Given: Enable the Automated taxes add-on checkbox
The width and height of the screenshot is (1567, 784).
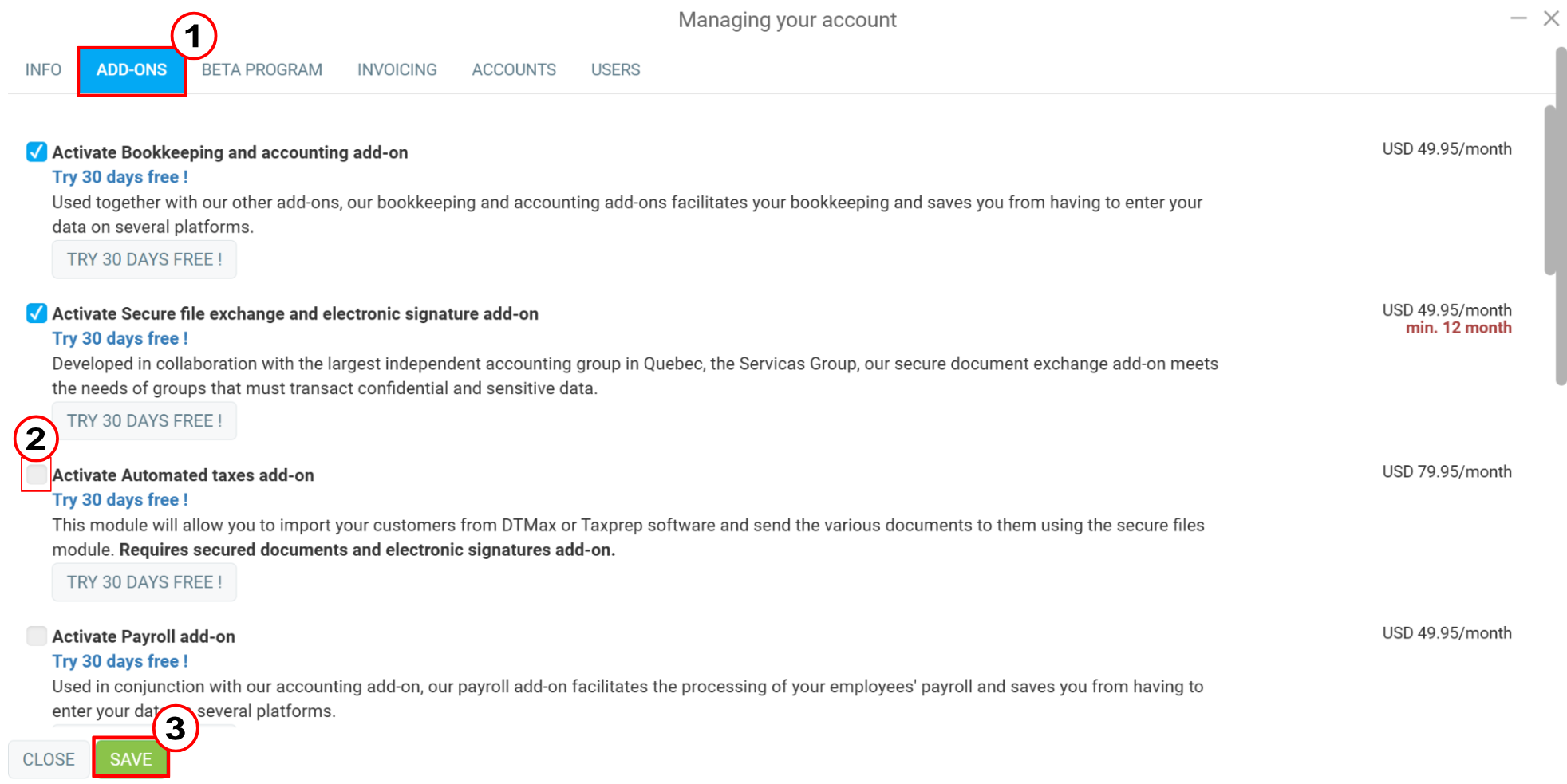Looking at the screenshot, I should coord(36,475).
